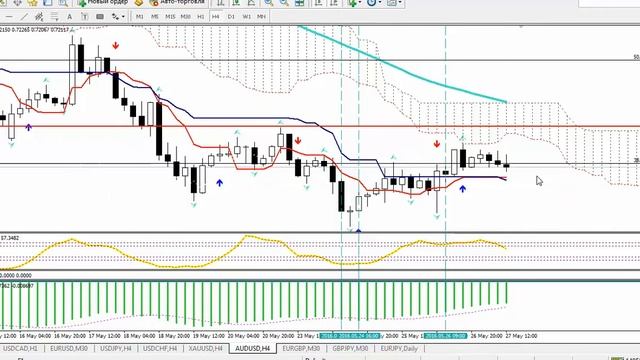640x360 pixels.
Task: Click the '0.0000 0.0000' indicator label
Action: [x=16, y=276]
